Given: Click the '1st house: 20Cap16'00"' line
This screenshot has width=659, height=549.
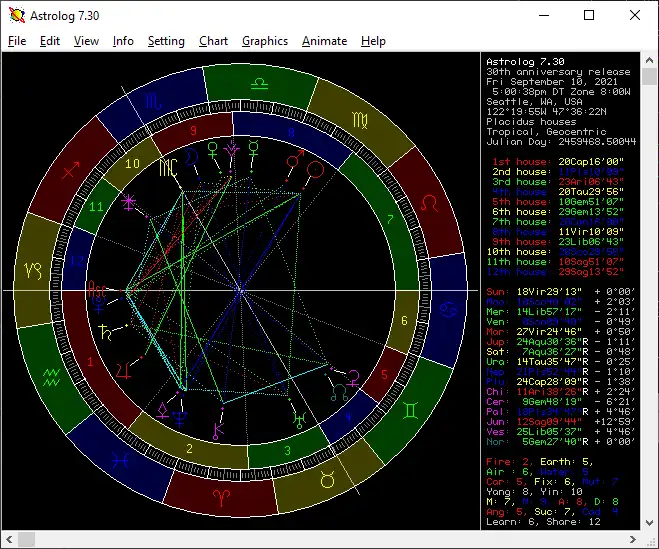Looking at the screenshot, I should tap(558, 162).
